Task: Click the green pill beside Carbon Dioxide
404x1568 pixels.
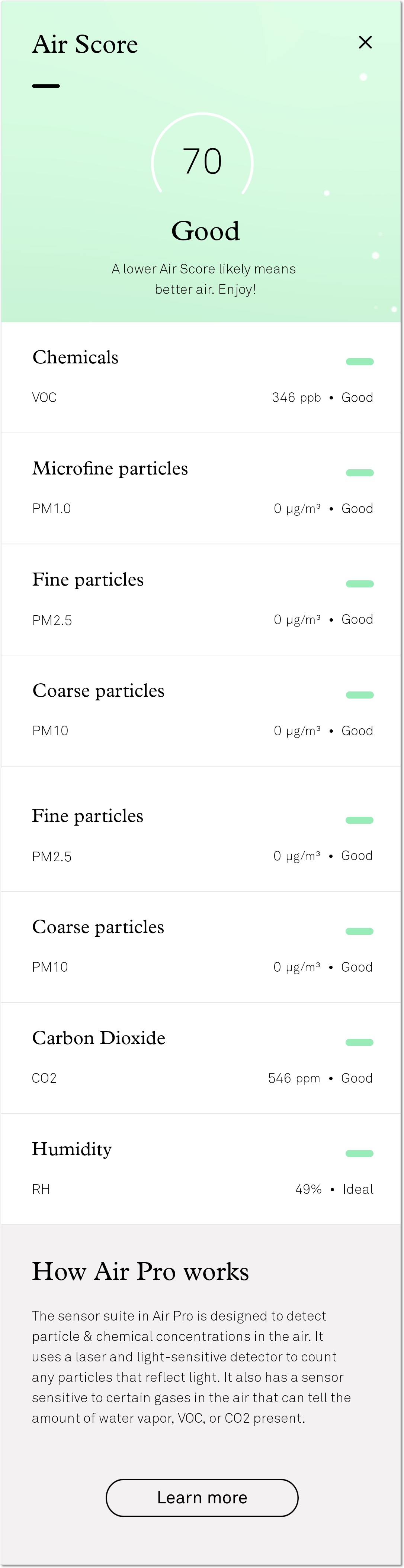Action: pos(359,1041)
